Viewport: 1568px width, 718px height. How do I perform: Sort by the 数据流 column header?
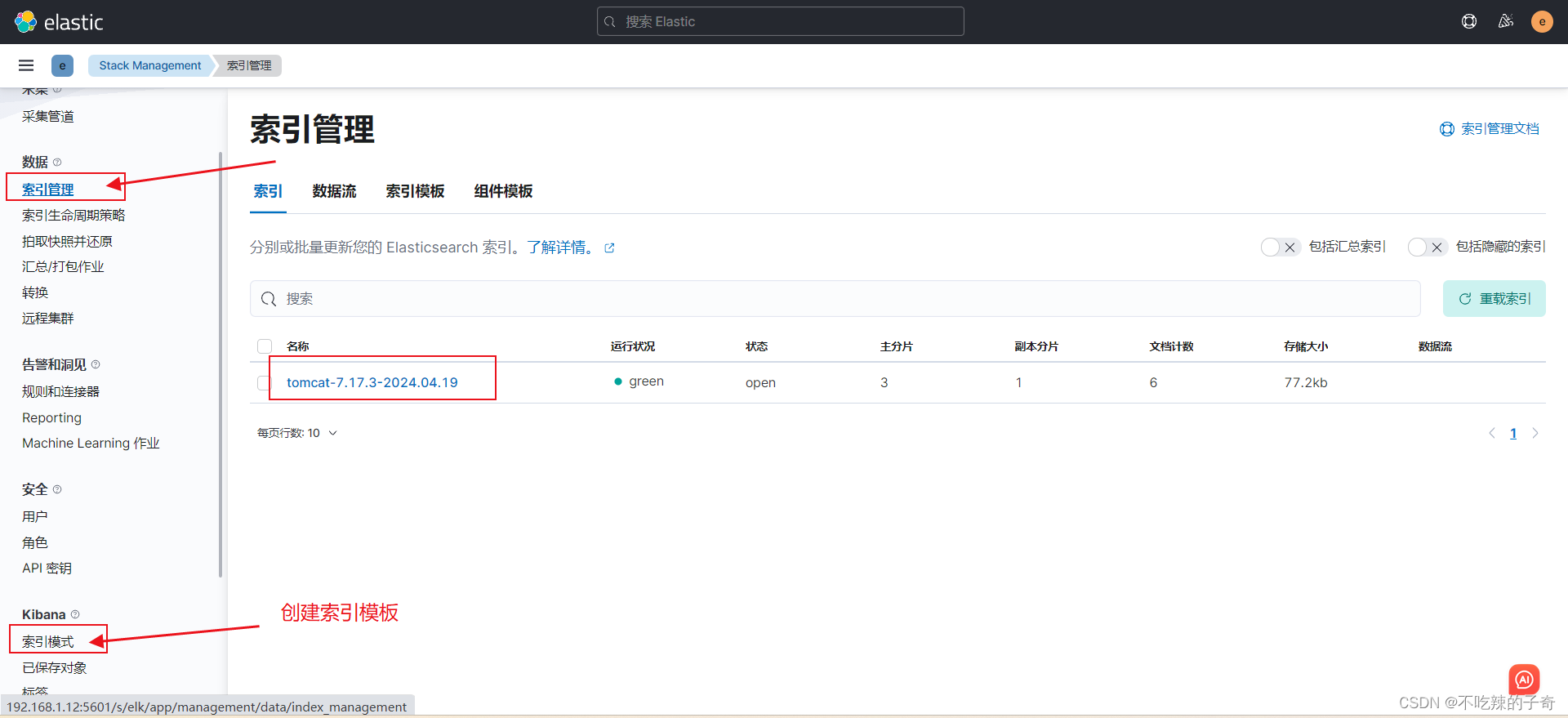1435,346
